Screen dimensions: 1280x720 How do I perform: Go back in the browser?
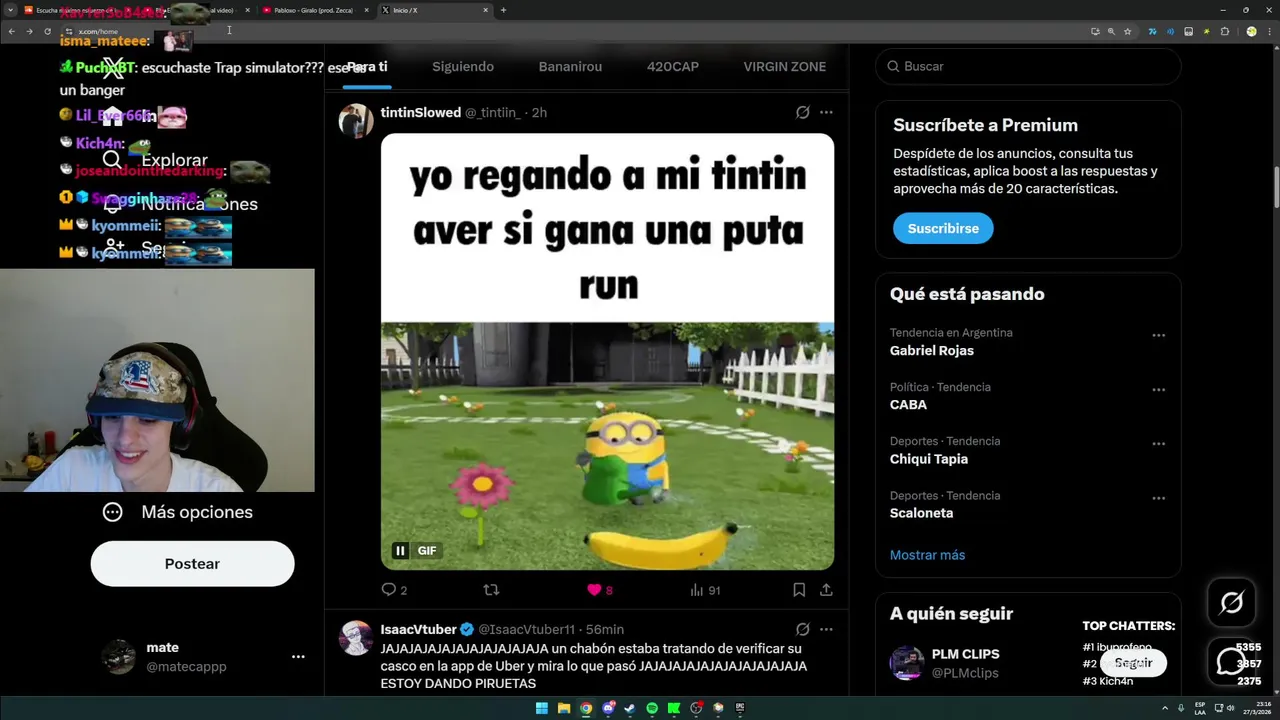click(11, 31)
